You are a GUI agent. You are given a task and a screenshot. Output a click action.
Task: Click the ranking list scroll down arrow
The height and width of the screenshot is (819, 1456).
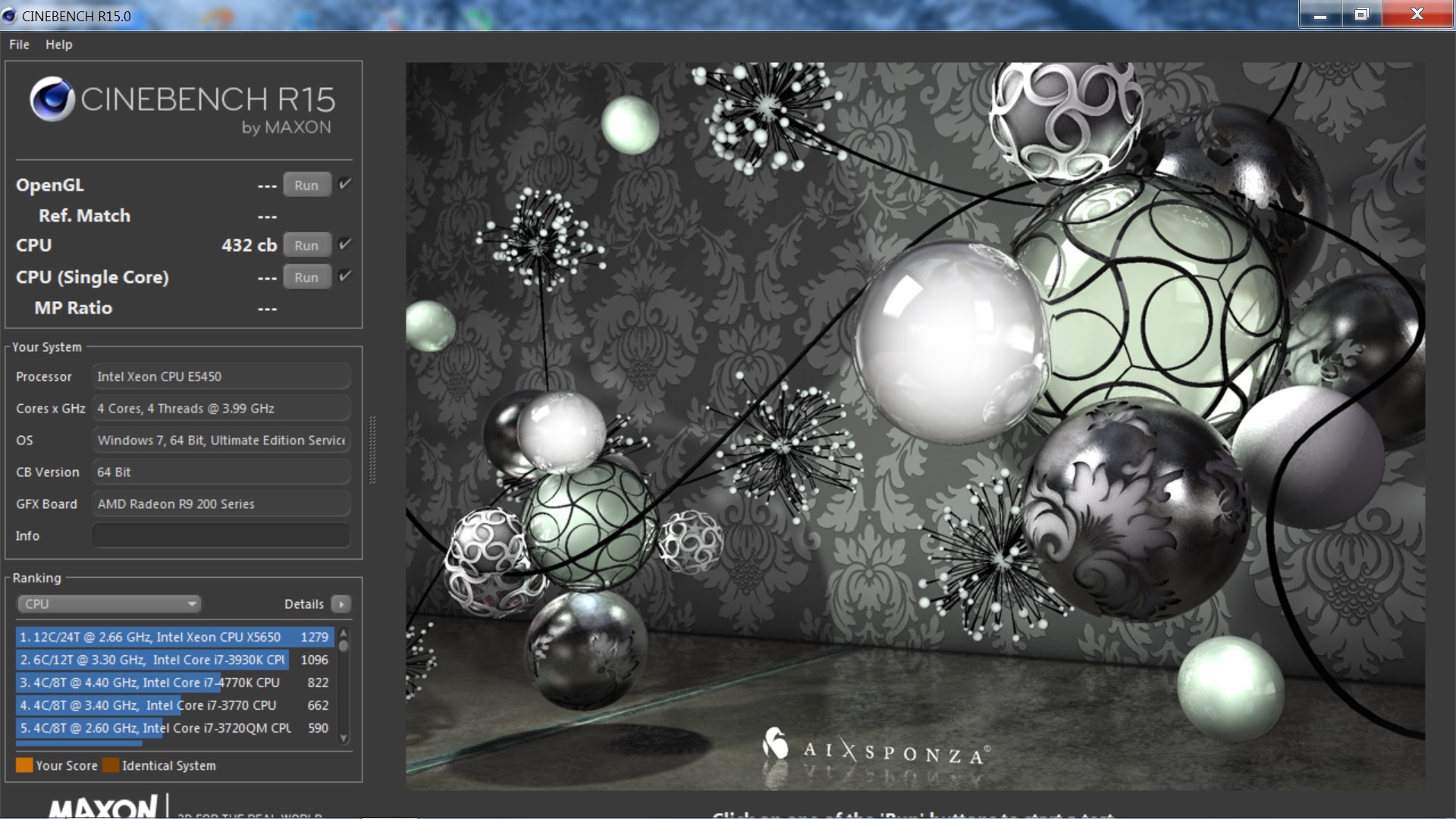click(344, 738)
